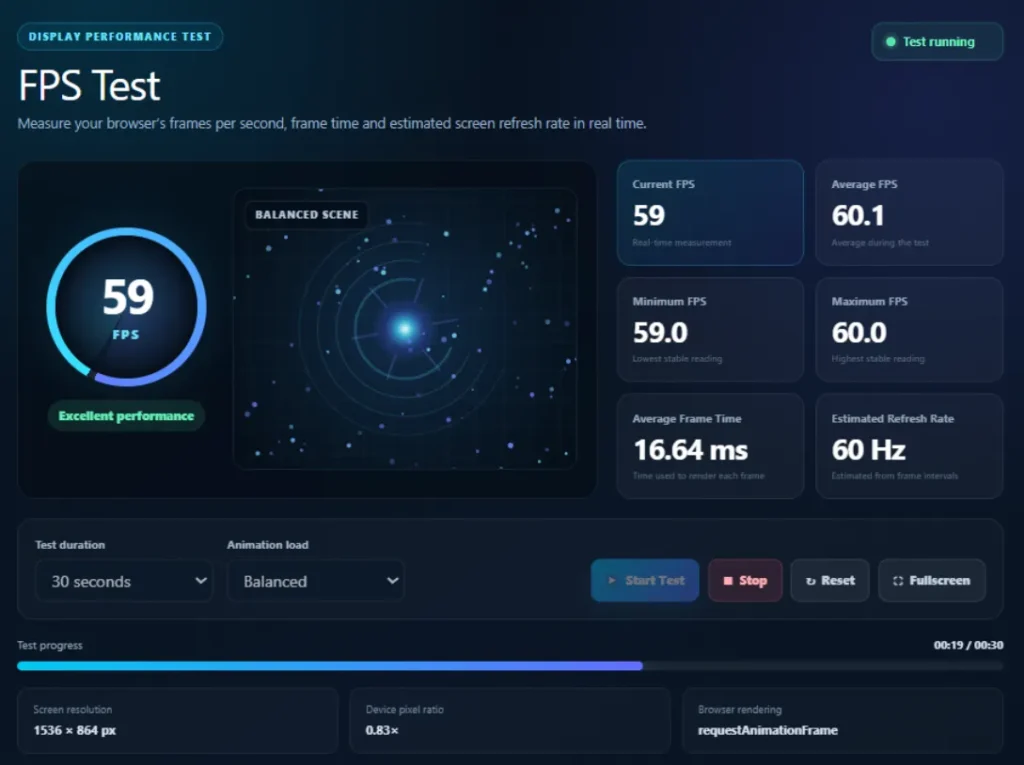The width and height of the screenshot is (1024, 765).
Task: Click the requestAnimationFrame rendering value
Action: click(x=767, y=730)
